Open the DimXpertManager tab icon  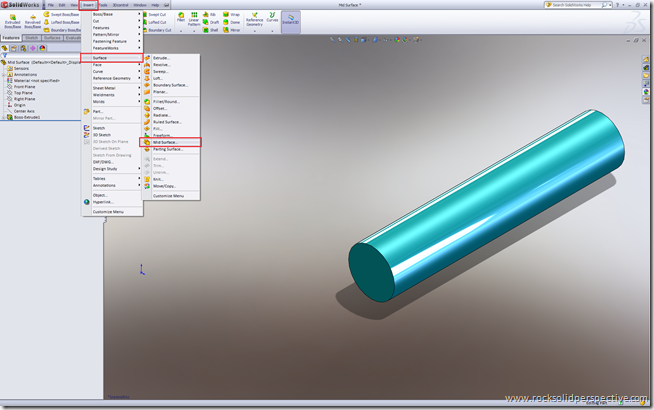(x=33, y=48)
